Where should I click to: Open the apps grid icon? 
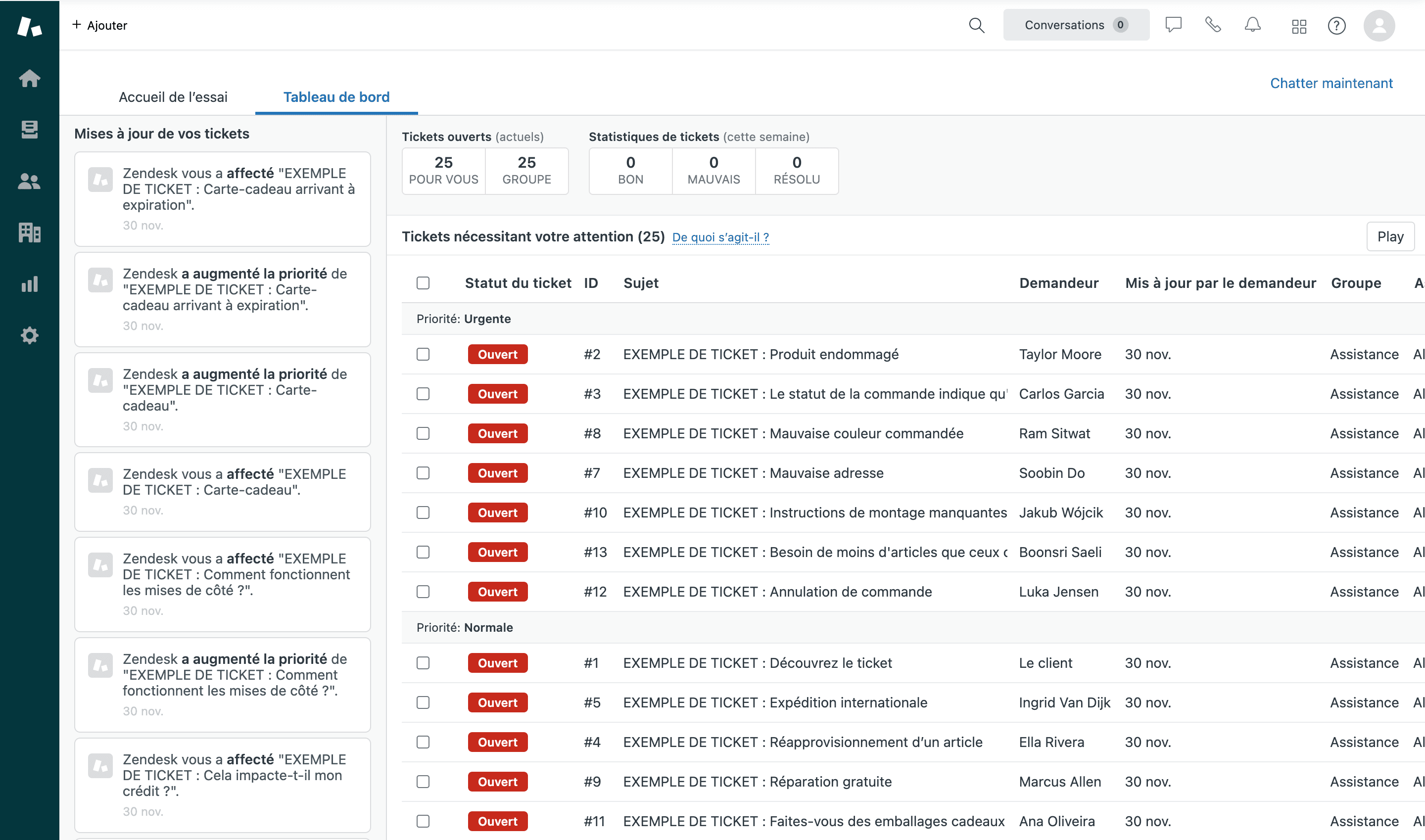(x=1299, y=25)
